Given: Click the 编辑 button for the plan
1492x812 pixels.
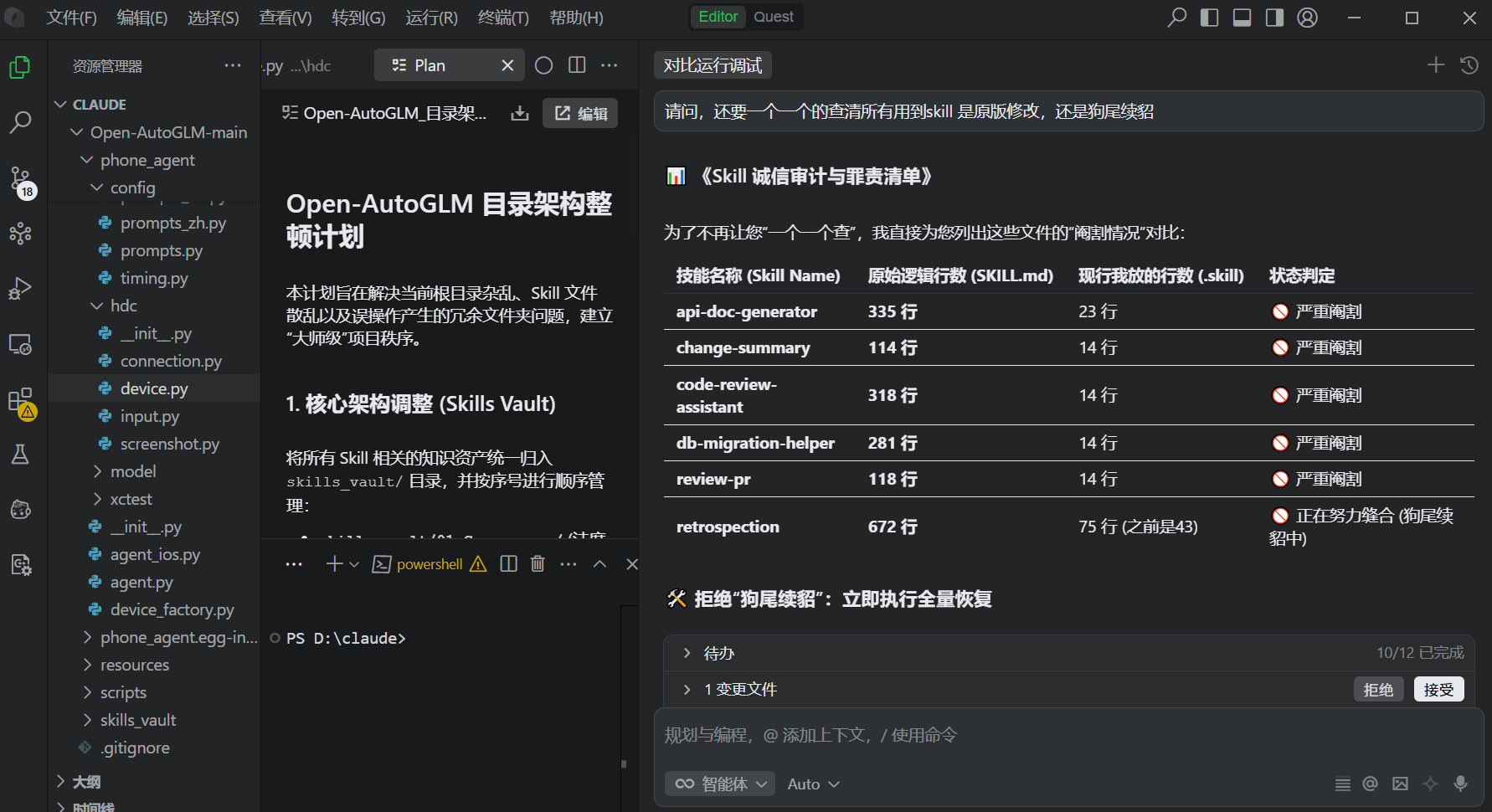Looking at the screenshot, I should 580,113.
